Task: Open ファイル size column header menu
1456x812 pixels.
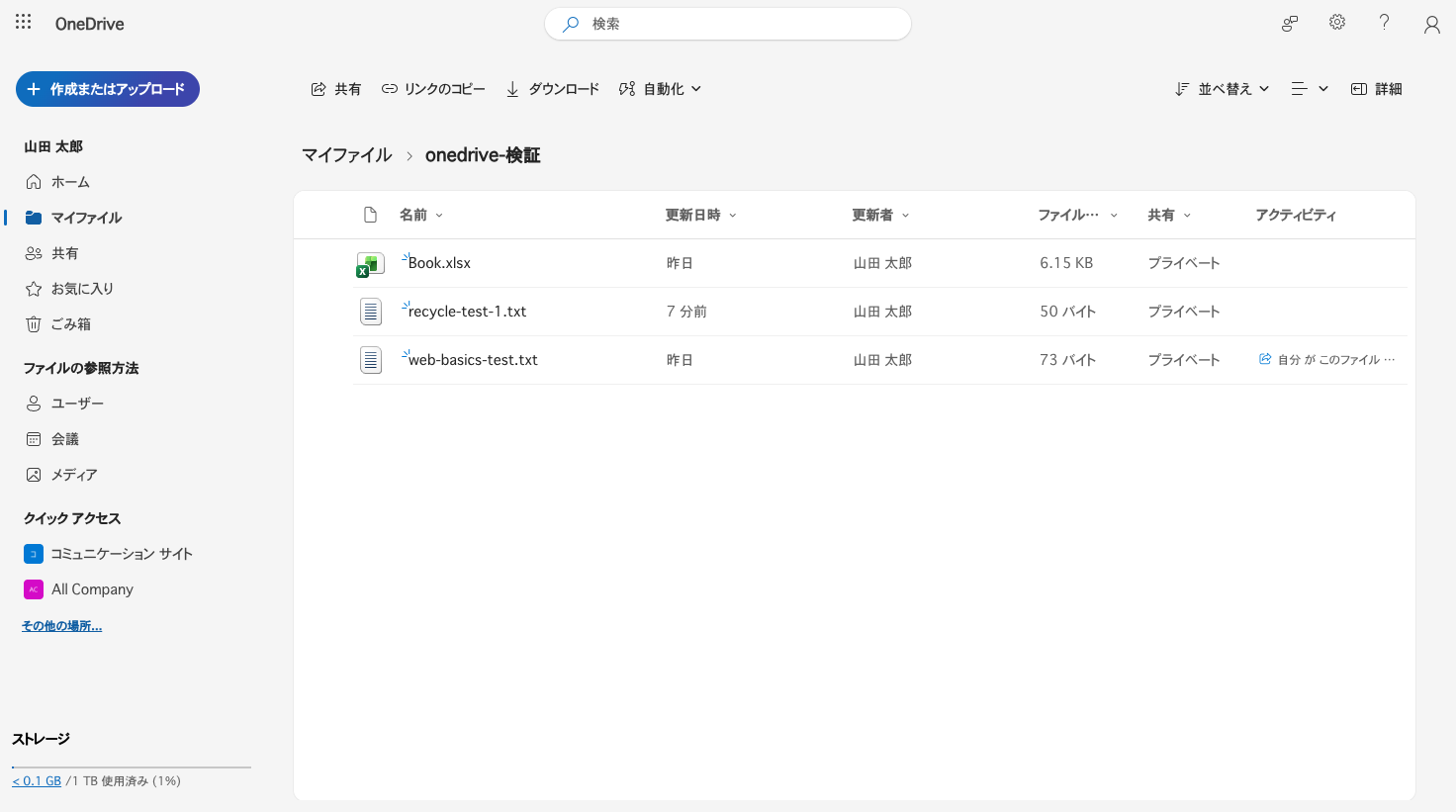Action: tap(1078, 215)
